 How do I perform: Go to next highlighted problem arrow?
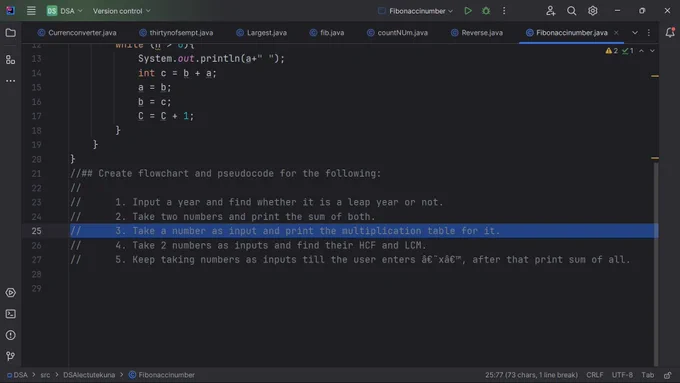[x=652, y=51]
